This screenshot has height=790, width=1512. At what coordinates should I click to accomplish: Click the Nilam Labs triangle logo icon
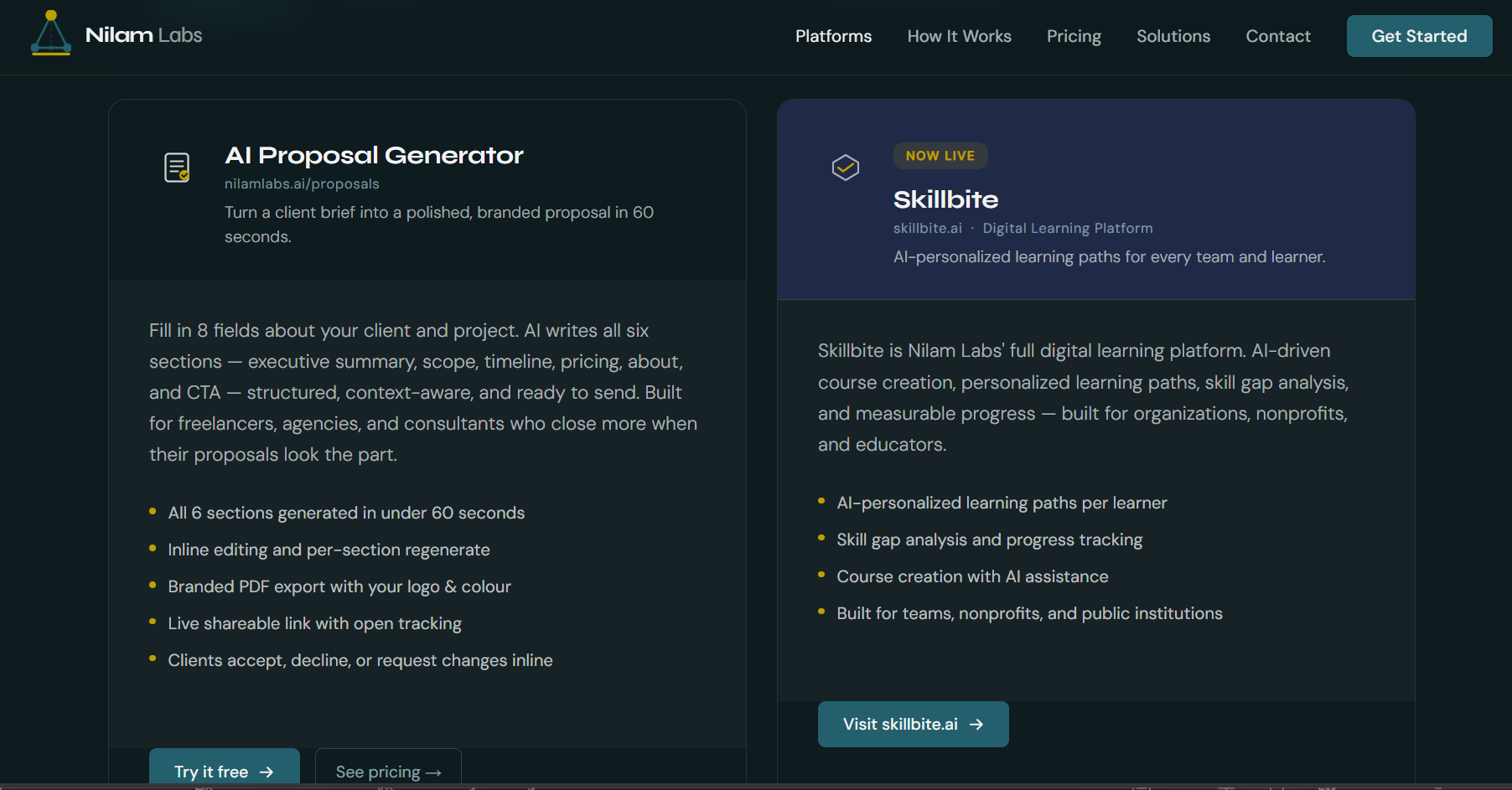51,34
